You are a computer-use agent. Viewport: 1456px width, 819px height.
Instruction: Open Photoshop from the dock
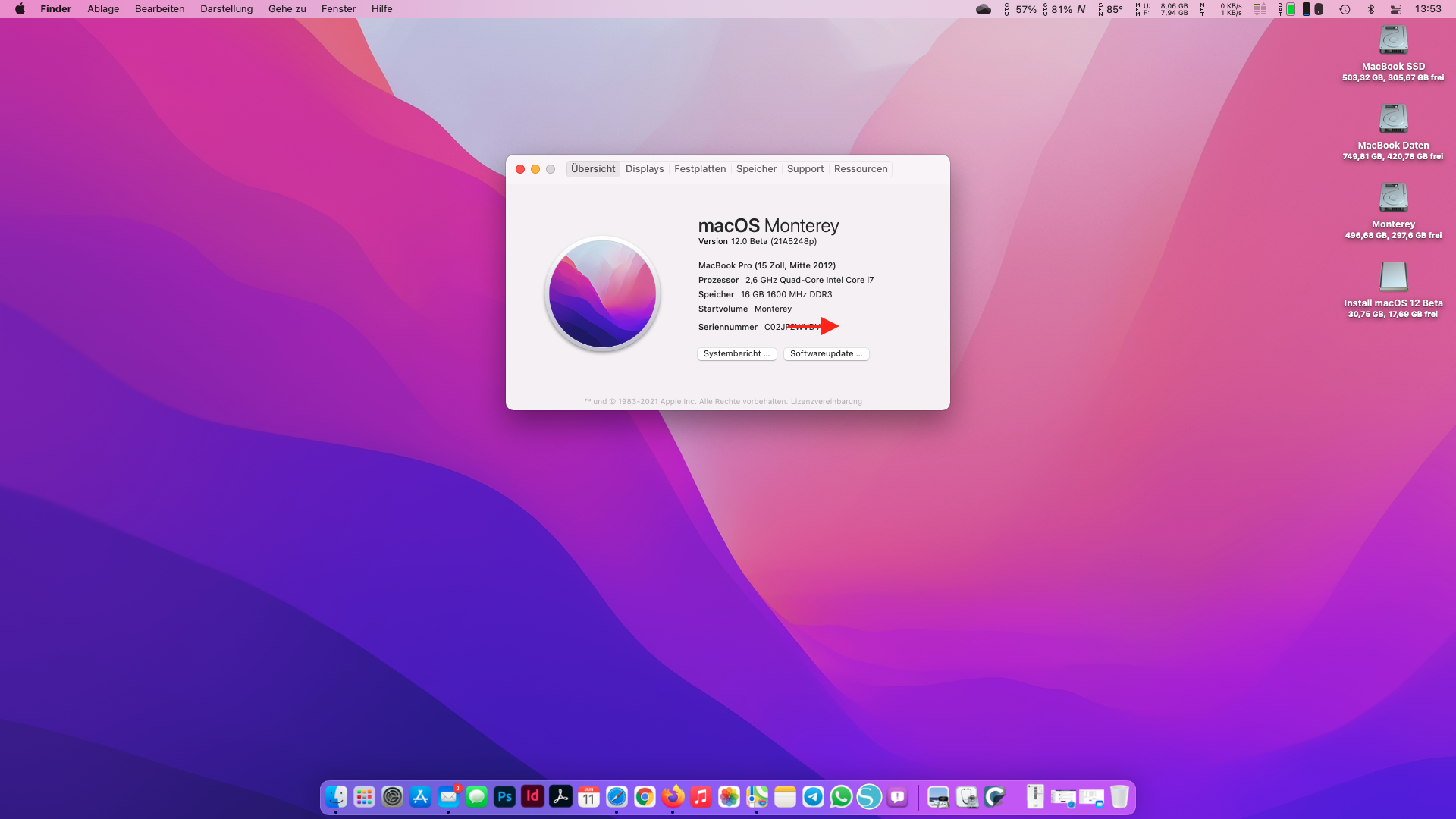click(504, 797)
